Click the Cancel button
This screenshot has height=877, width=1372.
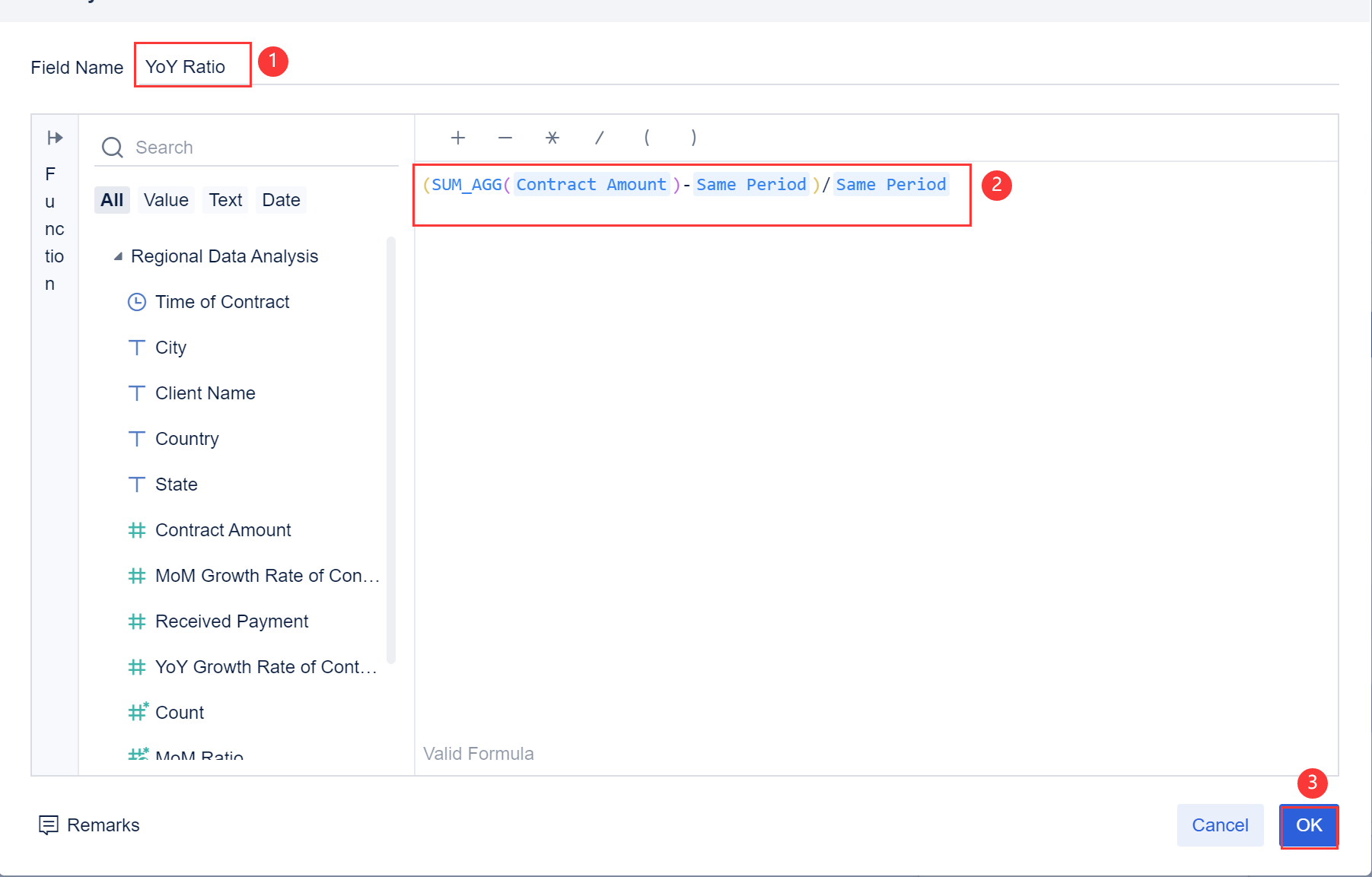(x=1219, y=825)
